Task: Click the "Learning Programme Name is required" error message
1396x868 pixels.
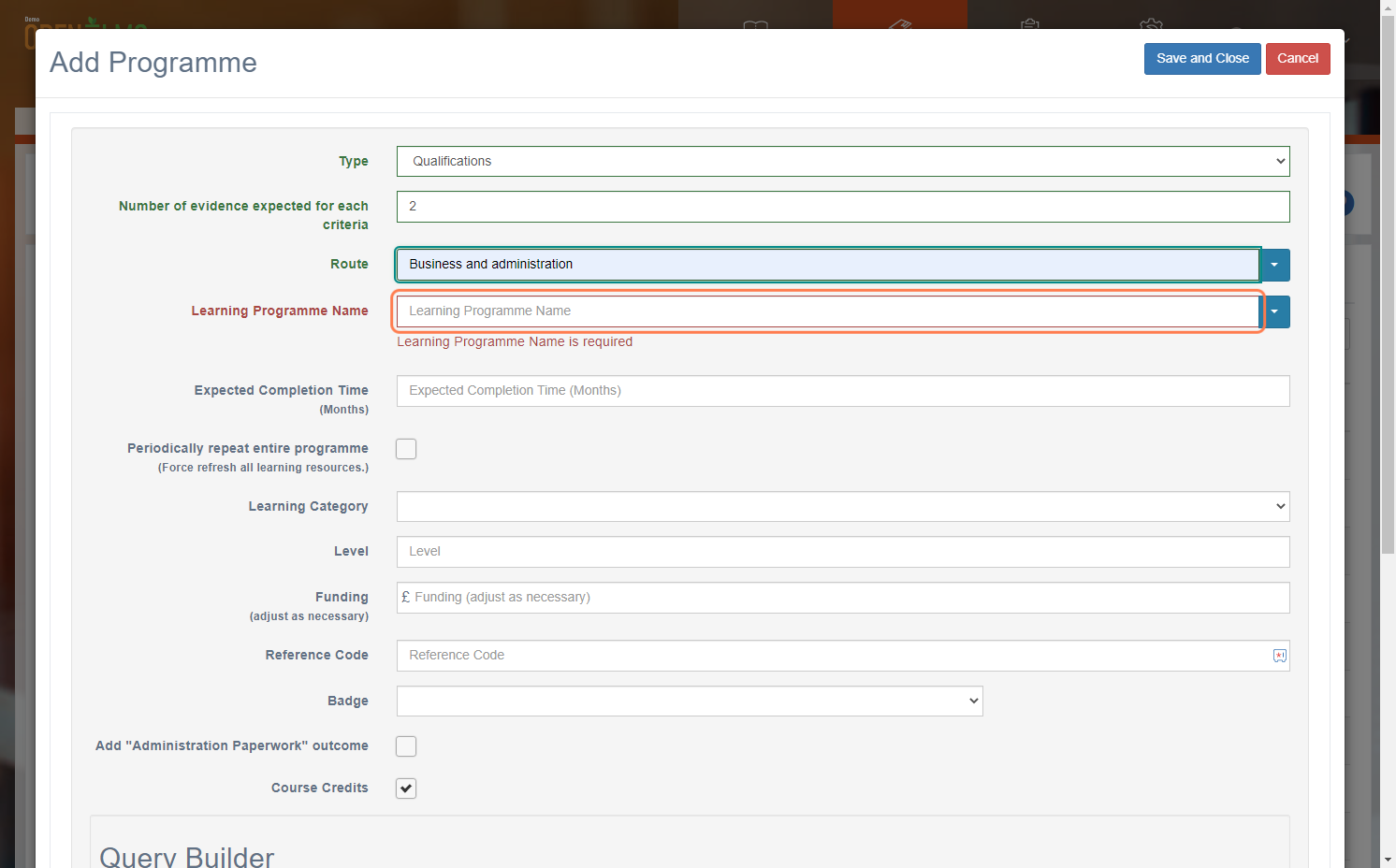Action: pos(515,342)
